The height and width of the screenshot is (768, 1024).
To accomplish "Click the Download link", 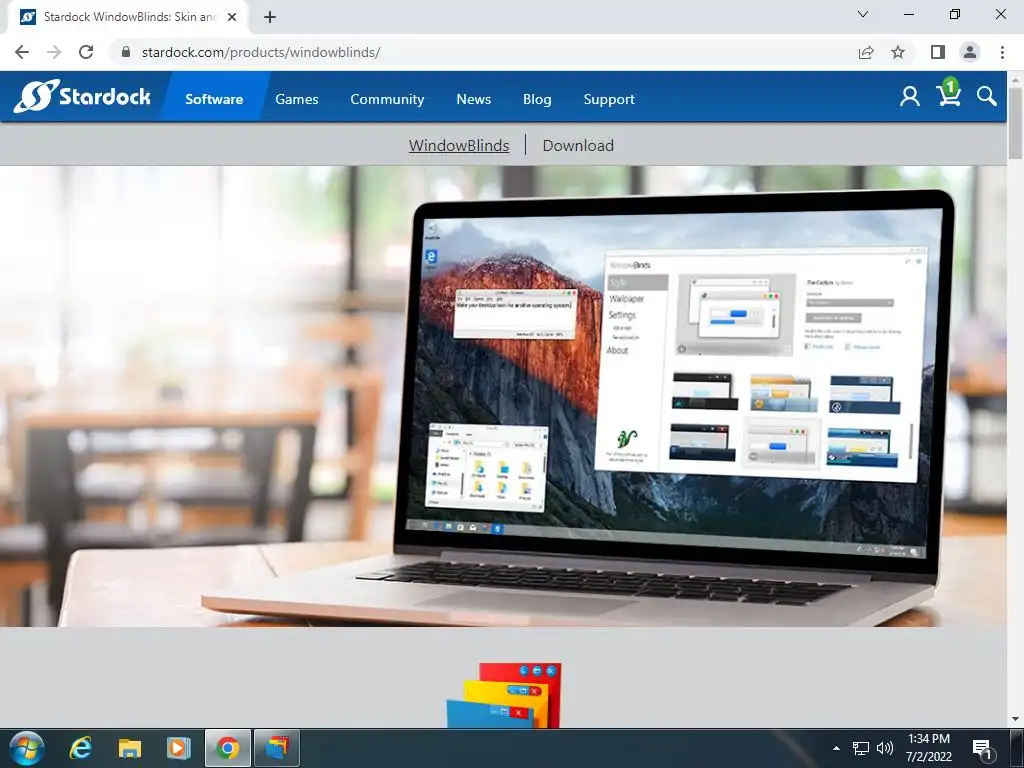I will [x=578, y=145].
